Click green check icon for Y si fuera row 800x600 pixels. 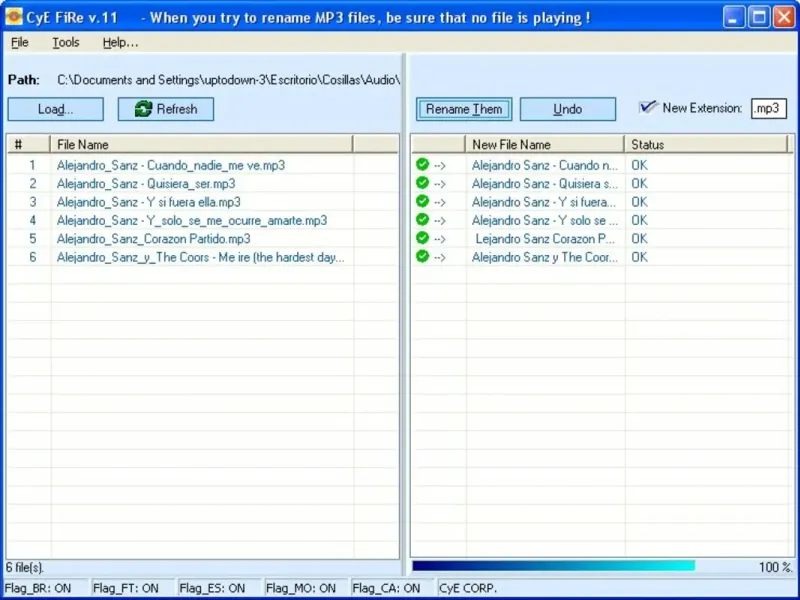click(422, 201)
